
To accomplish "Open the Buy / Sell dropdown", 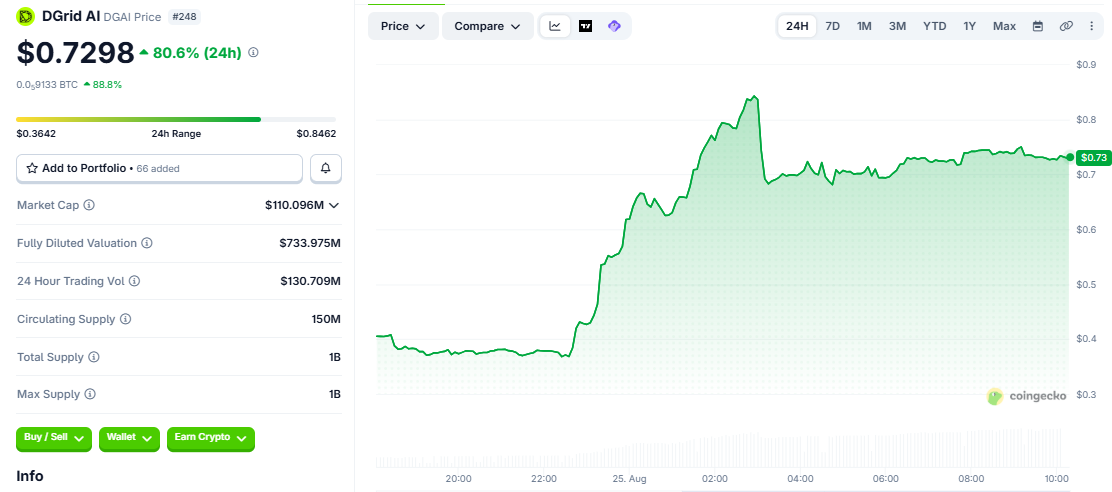I will coord(54,439).
